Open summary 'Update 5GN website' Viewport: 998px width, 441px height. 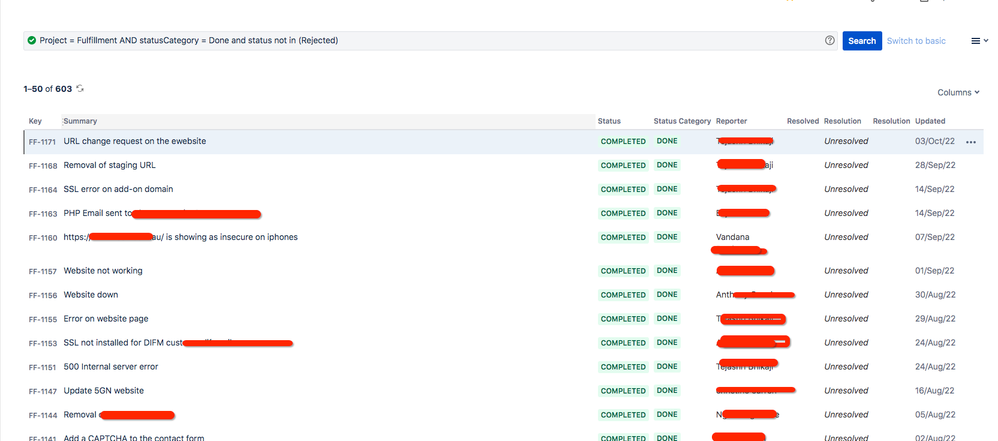pyautogui.click(x=103, y=391)
